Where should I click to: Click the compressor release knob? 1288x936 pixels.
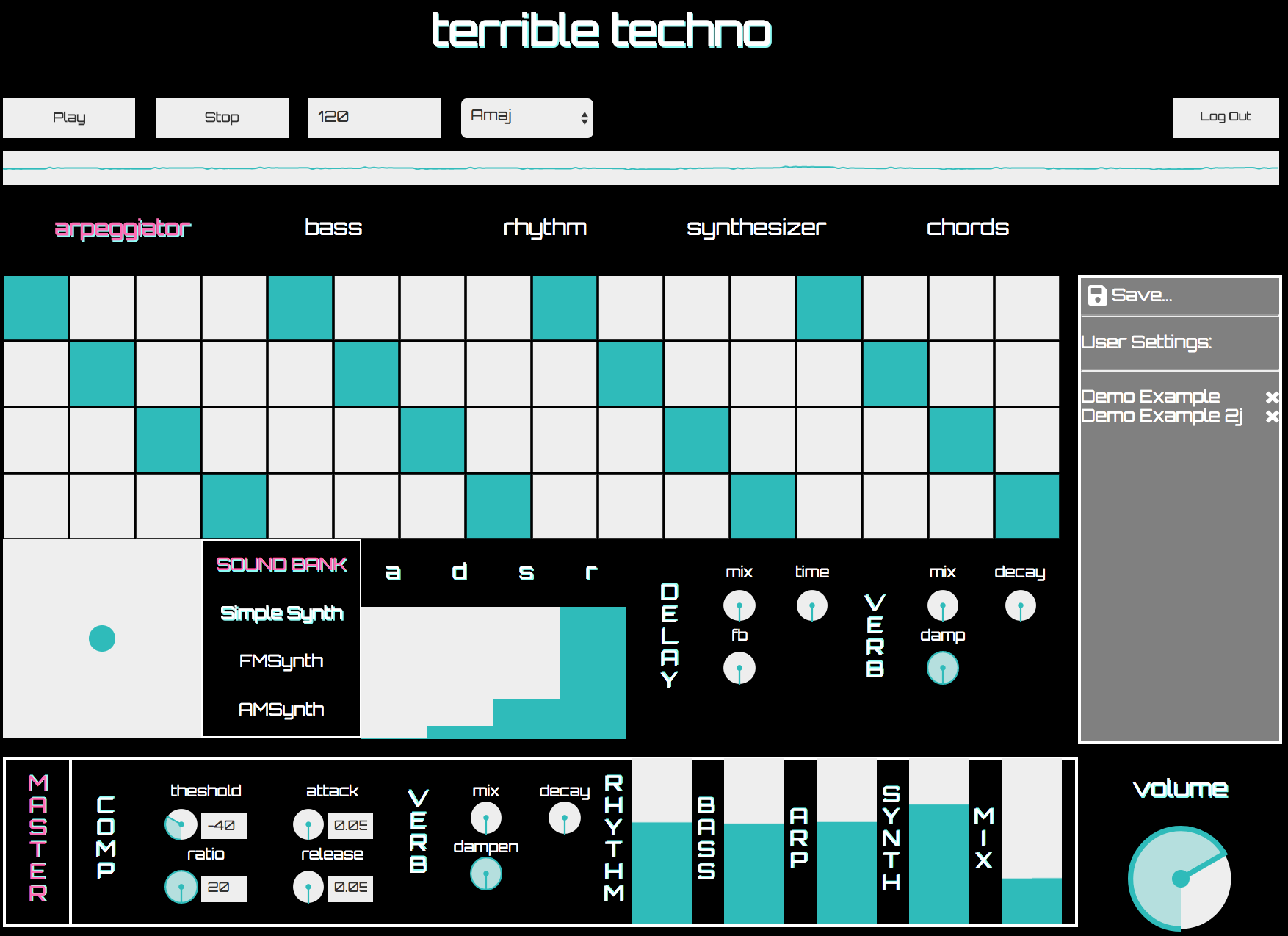point(308,887)
